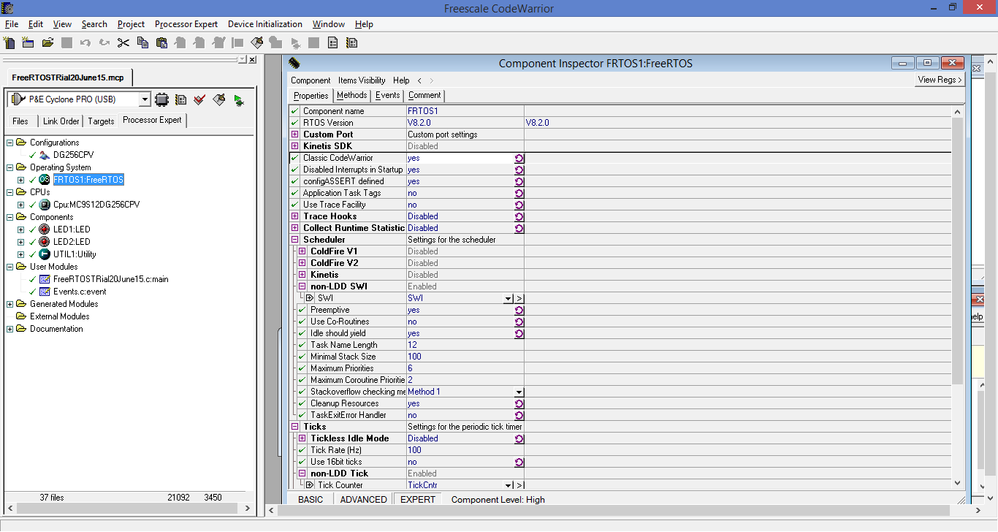Image resolution: width=998 pixels, height=532 pixels.
Task: Switch to ADVANCED view level
Action: click(x=363, y=500)
